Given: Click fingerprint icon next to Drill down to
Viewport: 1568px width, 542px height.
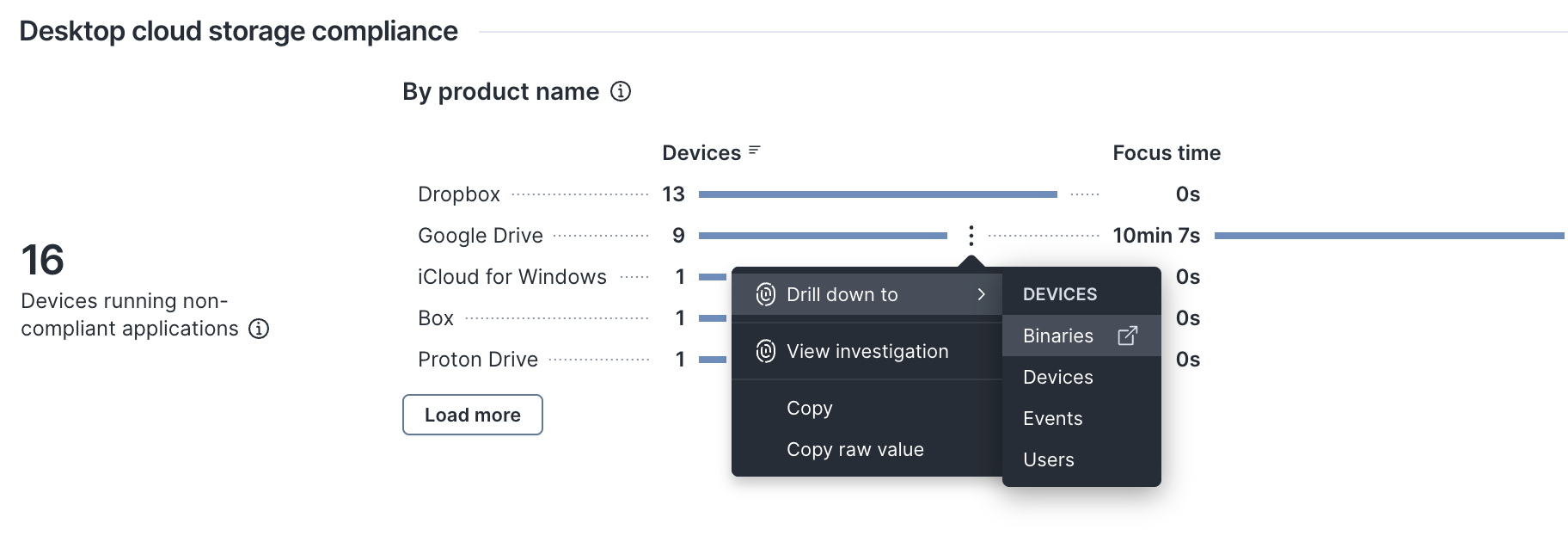Looking at the screenshot, I should 765,294.
